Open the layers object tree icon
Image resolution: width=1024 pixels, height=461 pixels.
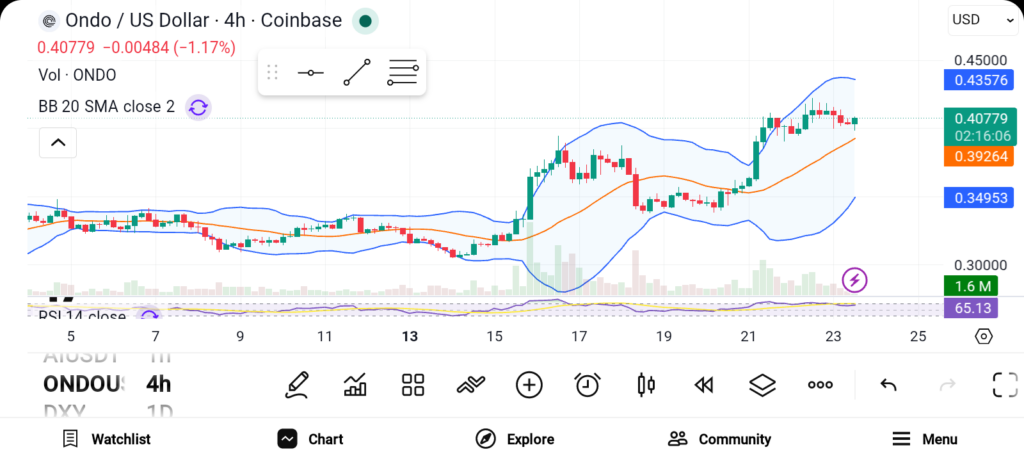[761, 385]
